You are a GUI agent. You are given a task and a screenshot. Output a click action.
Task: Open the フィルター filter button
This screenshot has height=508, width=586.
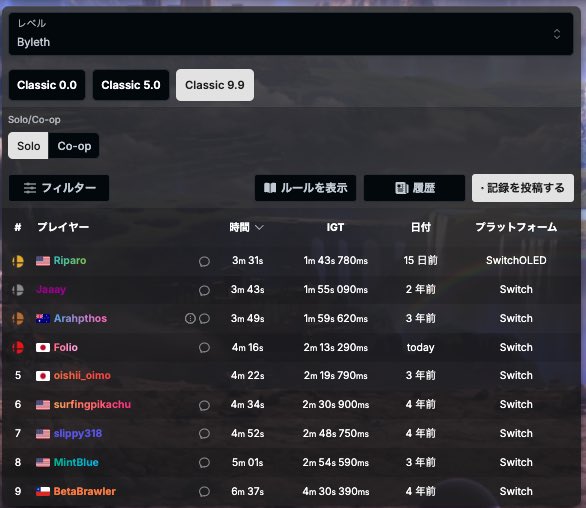point(59,188)
